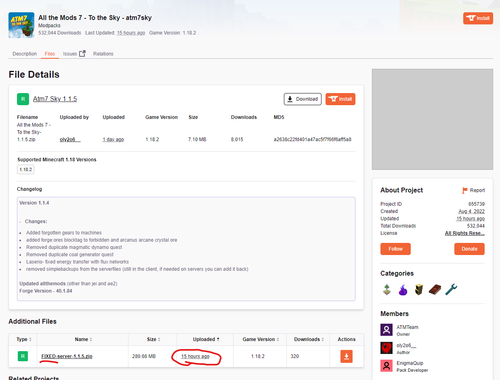
Task: Click the top-right Install button
Action: (478, 18)
